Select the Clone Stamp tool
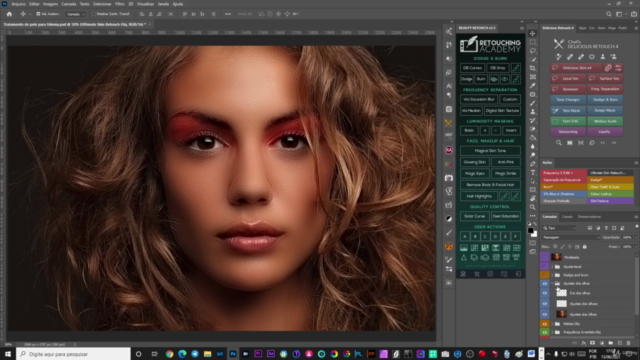This screenshot has height=360, width=640. [x=533, y=111]
